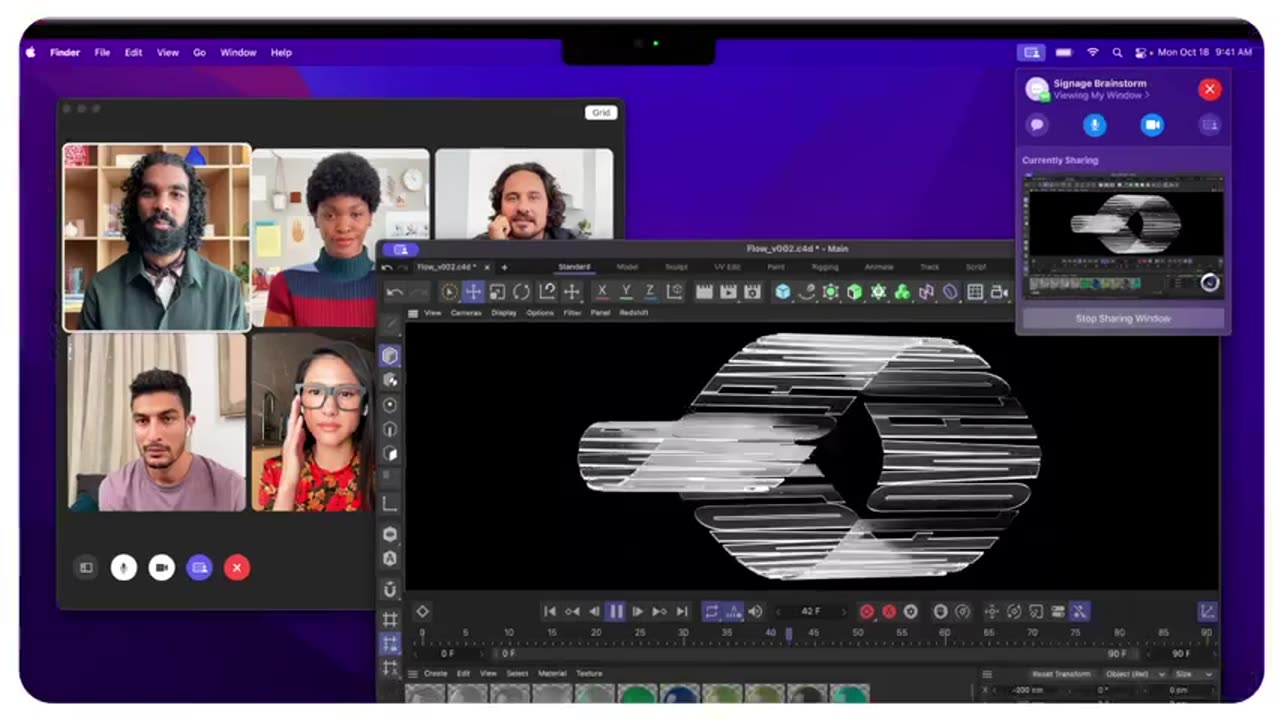Click the Autokeying red icon

point(889,611)
